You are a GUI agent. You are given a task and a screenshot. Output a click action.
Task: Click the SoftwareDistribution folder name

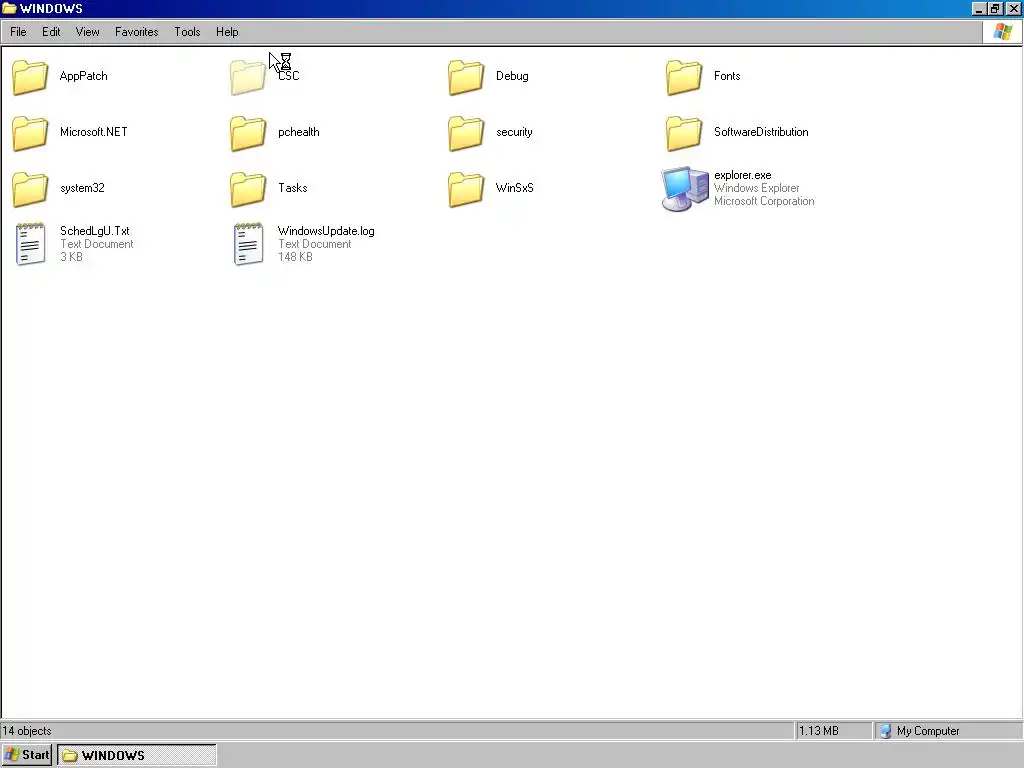point(761,132)
